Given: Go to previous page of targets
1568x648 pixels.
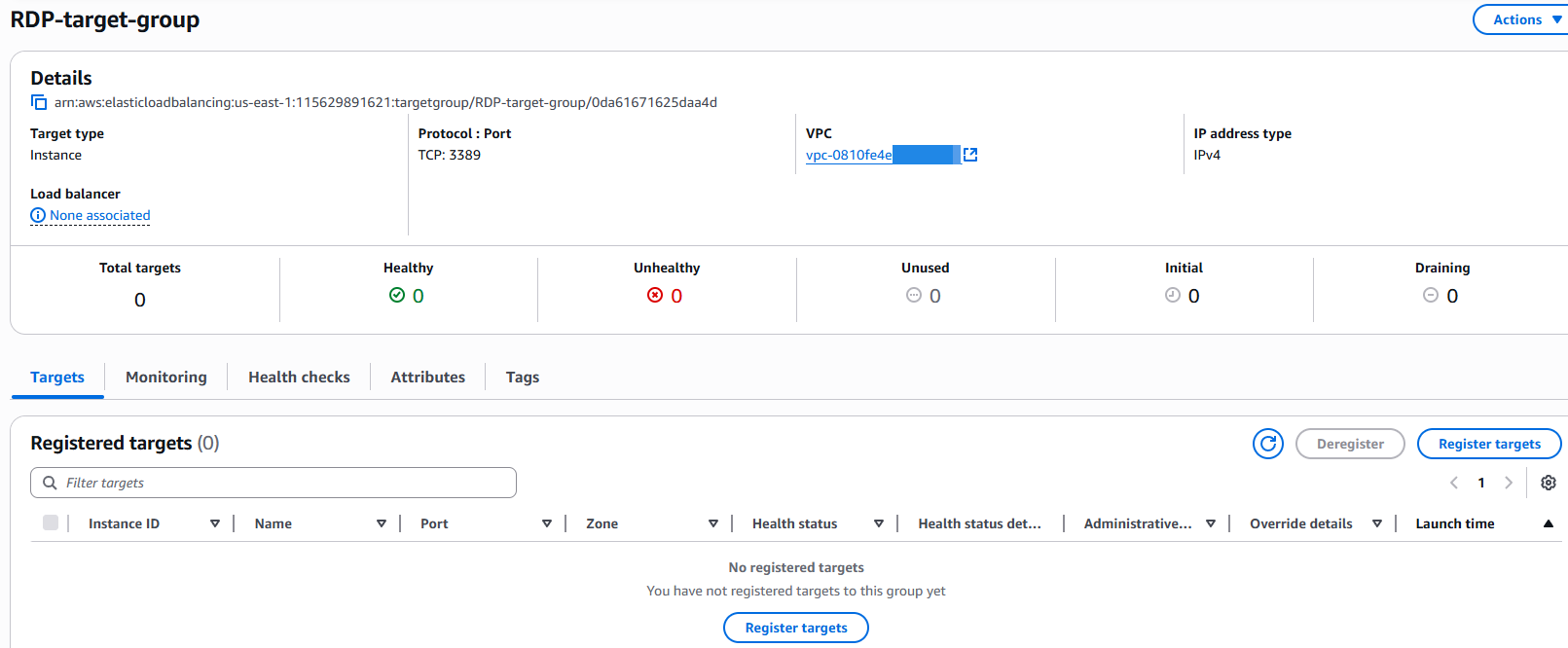Looking at the screenshot, I should (x=1454, y=483).
